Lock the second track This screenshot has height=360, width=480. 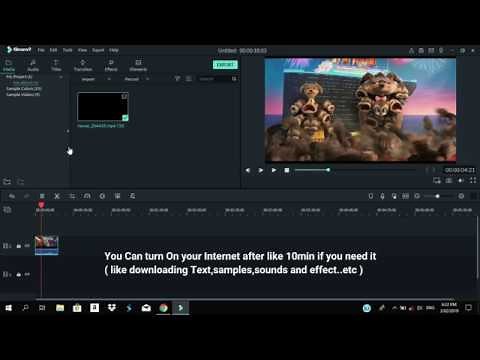pyautogui.click(x=19, y=274)
